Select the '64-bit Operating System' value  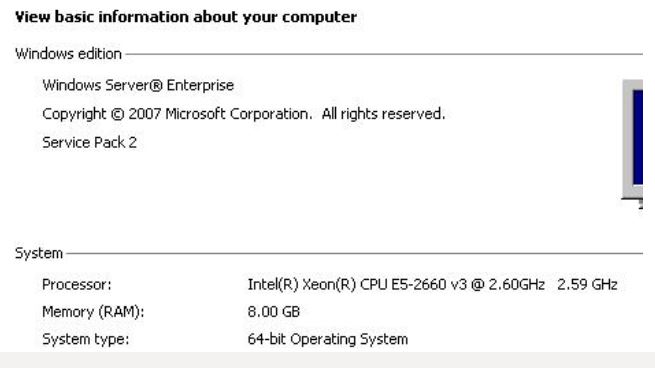328,339
